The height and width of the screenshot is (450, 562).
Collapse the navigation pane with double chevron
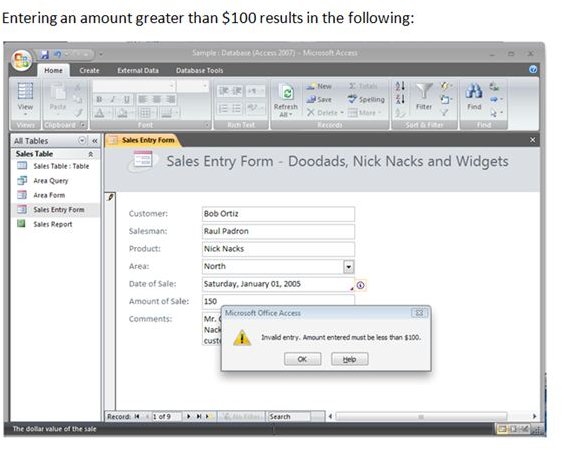(x=95, y=141)
